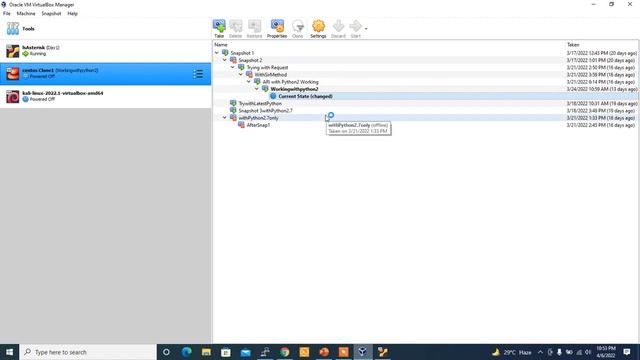The image size is (640, 360).
Task: Collapse the Snapshot 1 tree node
Action: point(217,53)
